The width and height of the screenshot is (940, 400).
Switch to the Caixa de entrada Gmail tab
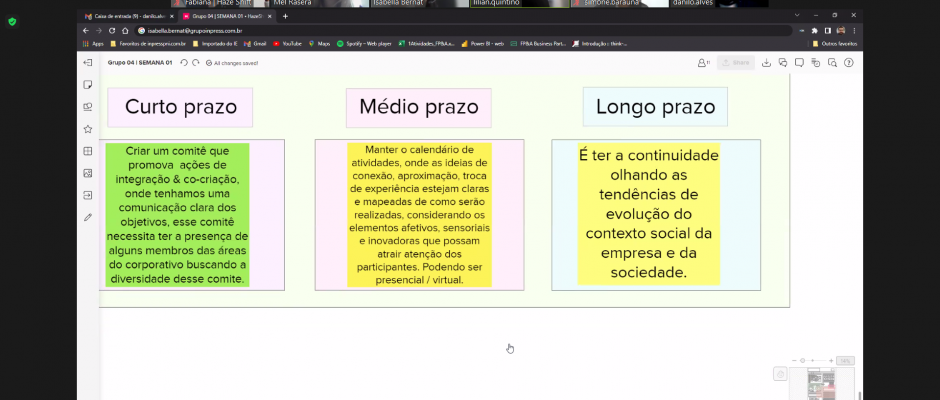click(126, 16)
